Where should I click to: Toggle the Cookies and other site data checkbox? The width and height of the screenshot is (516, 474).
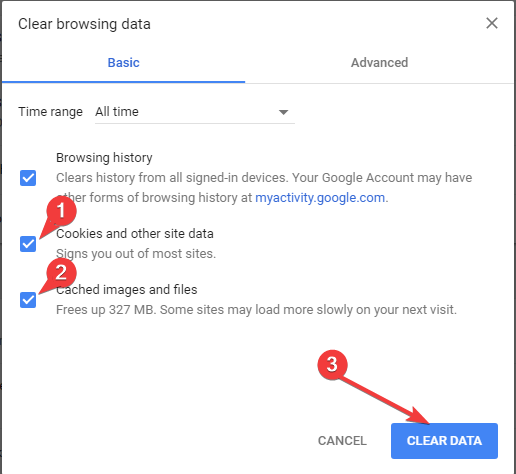pos(28,244)
